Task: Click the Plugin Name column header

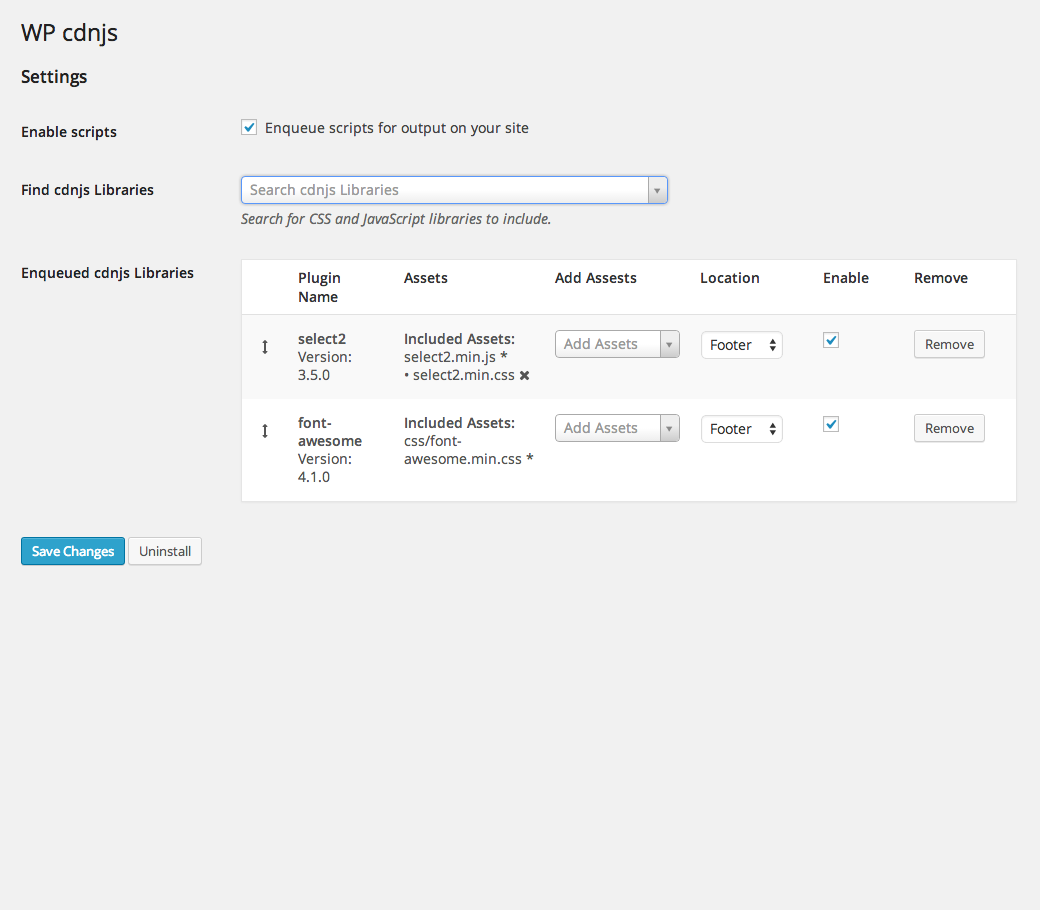Action: coord(319,287)
